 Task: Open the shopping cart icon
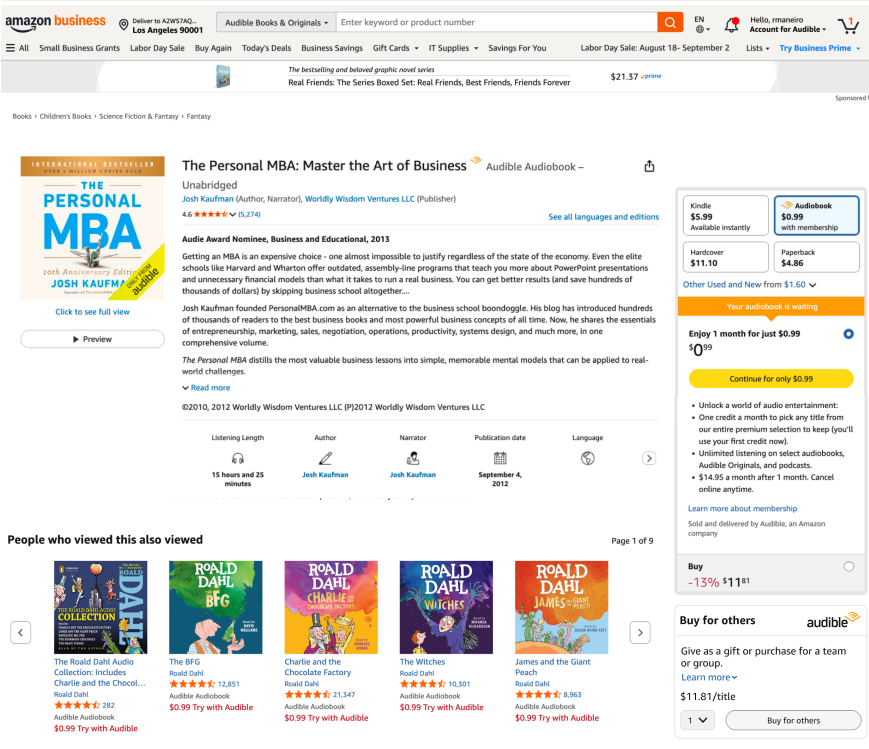click(848, 26)
